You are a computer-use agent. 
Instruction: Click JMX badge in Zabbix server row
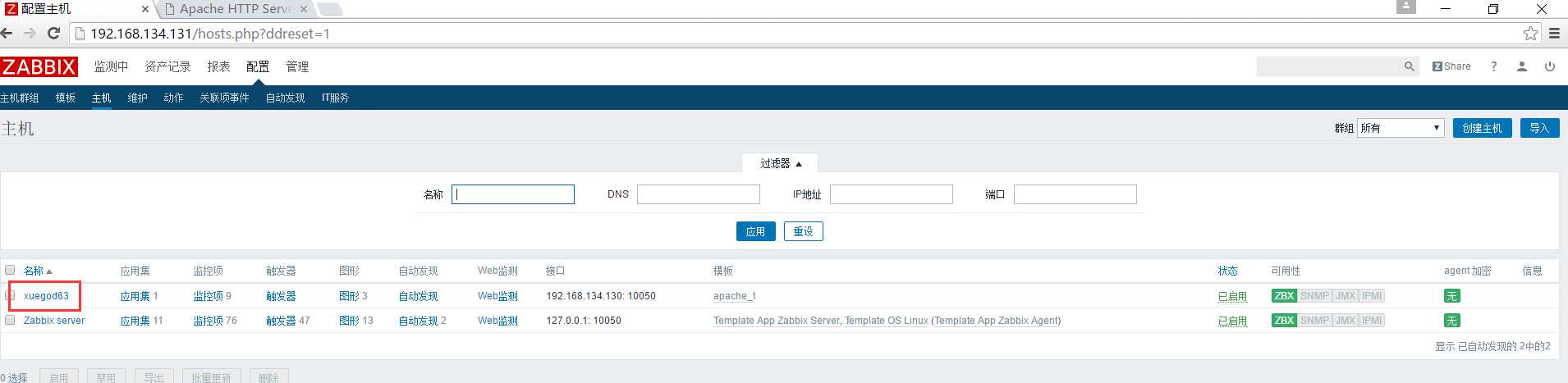[x=1345, y=321]
